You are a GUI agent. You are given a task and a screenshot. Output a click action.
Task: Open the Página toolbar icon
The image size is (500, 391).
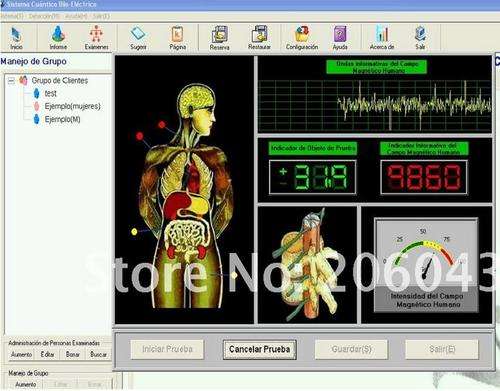[177, 38]
